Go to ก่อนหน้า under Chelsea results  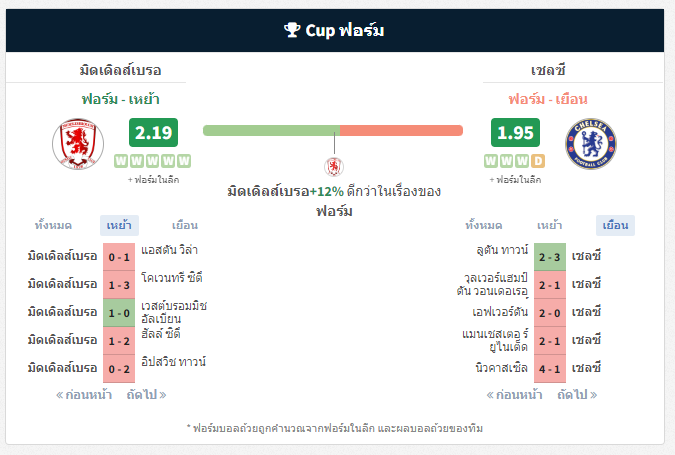(514, 395)
